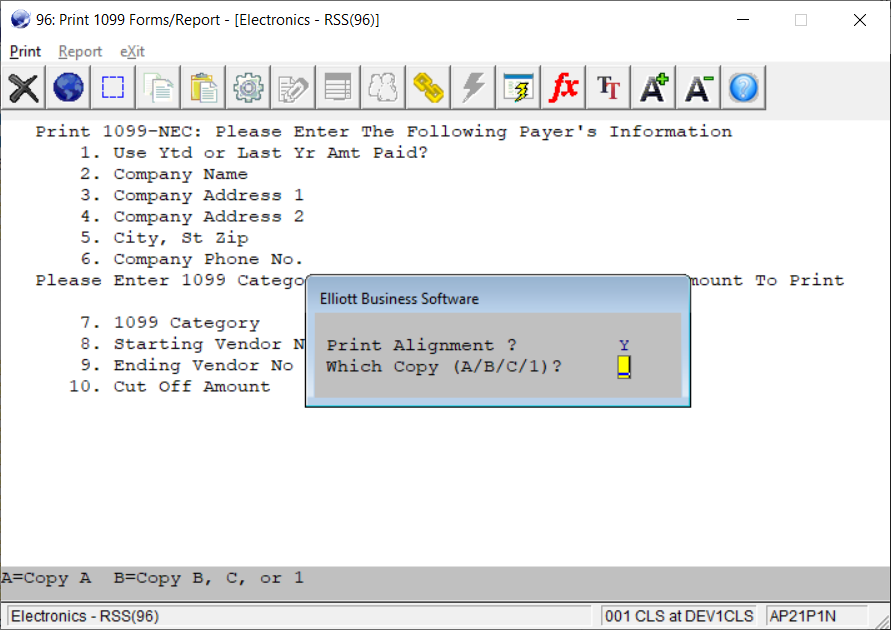Click the Elliott Business Software dialog title
Image resolution: width=891 pixels, height=630 pixels.
tap(399, 299)
